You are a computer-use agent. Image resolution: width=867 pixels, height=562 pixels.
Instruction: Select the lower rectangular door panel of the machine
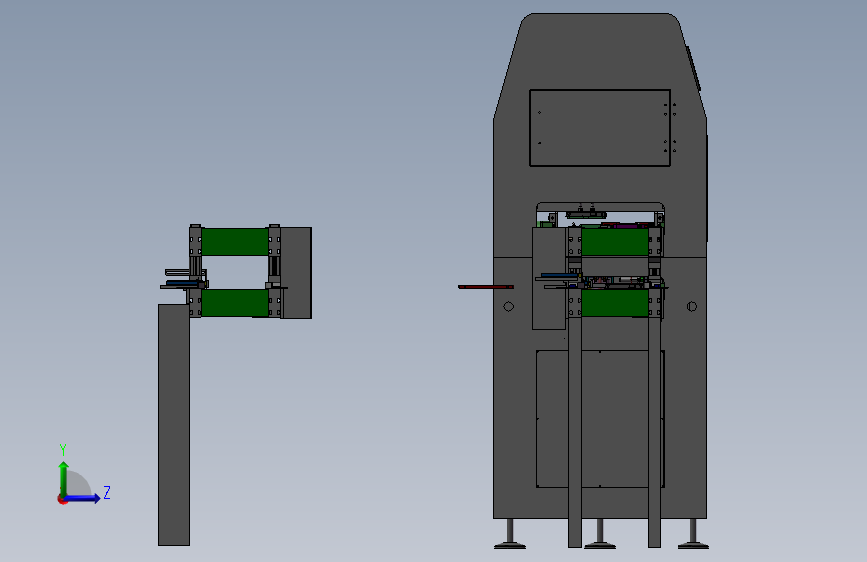click(600, 419)
